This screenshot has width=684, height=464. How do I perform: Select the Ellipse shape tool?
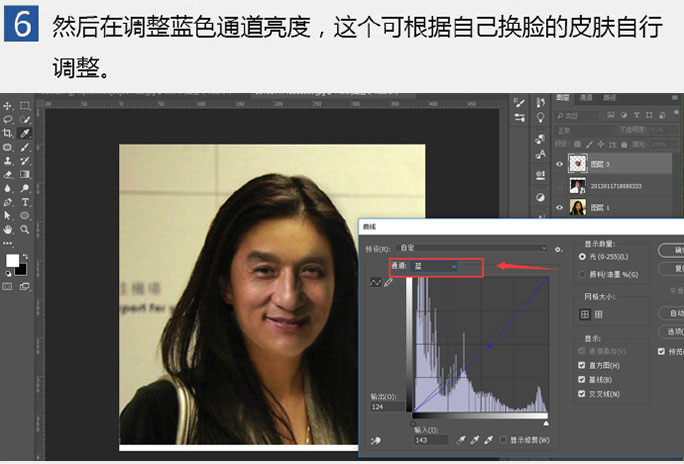pyautogui.click(x=25, y=215)
